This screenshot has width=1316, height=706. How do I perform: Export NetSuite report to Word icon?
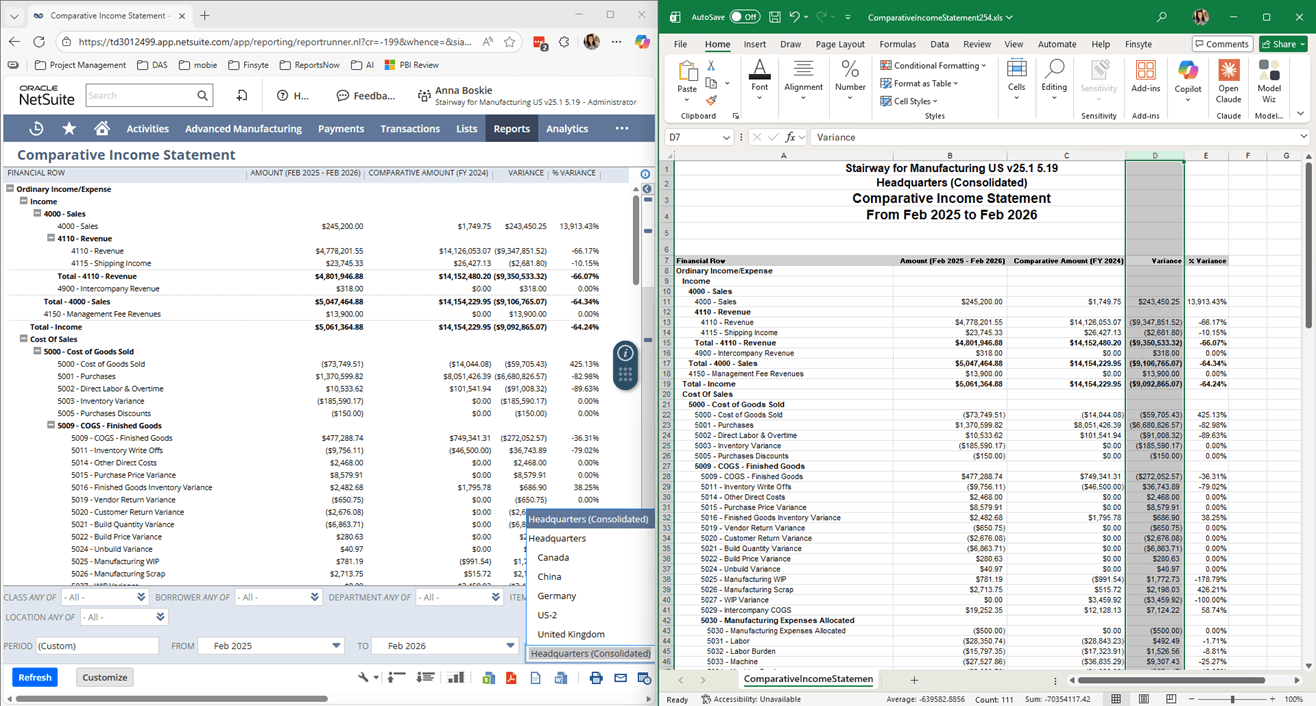pos(560,677)
